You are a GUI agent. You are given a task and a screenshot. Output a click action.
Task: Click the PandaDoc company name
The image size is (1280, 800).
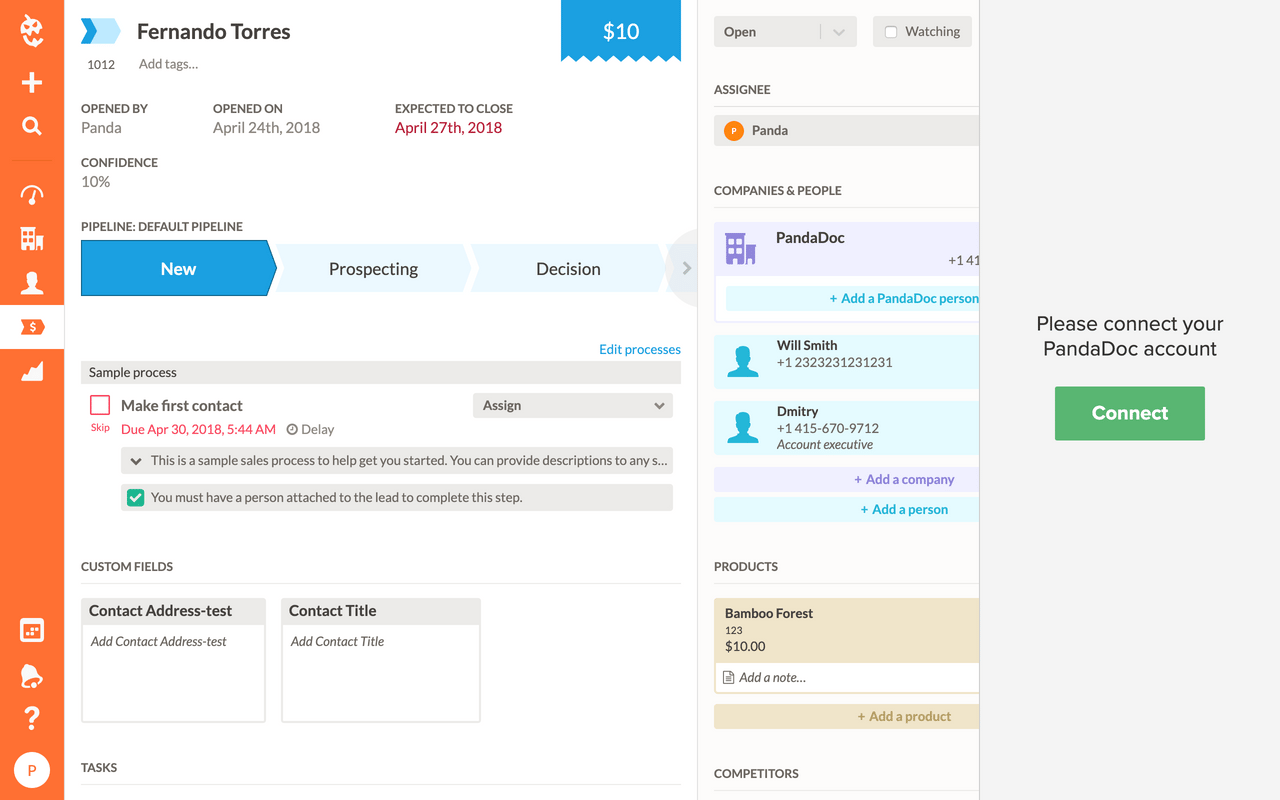click(810, 238)
